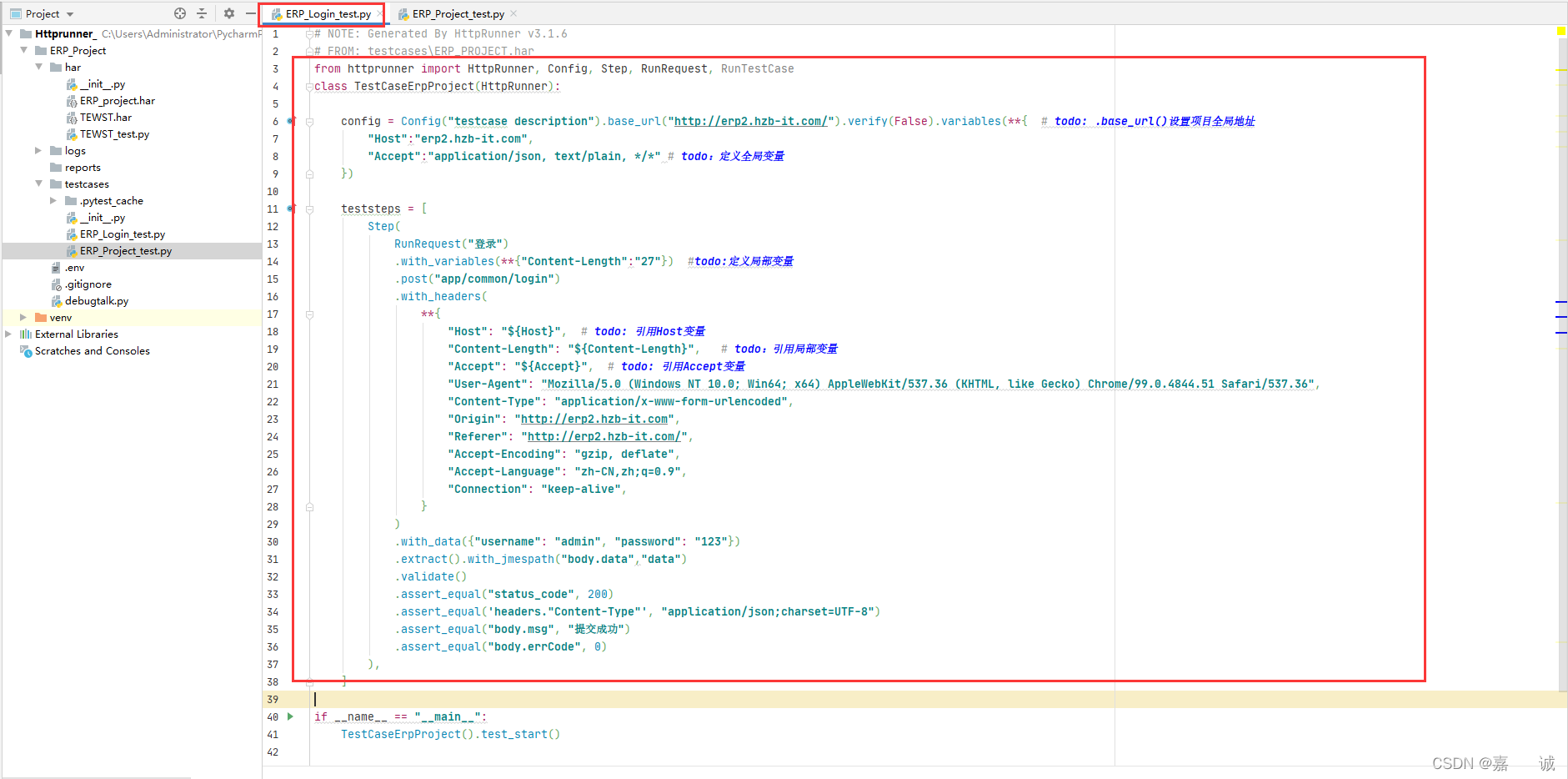
Task: Select __init__.py under testcases folder
Action: pos(103,218)
